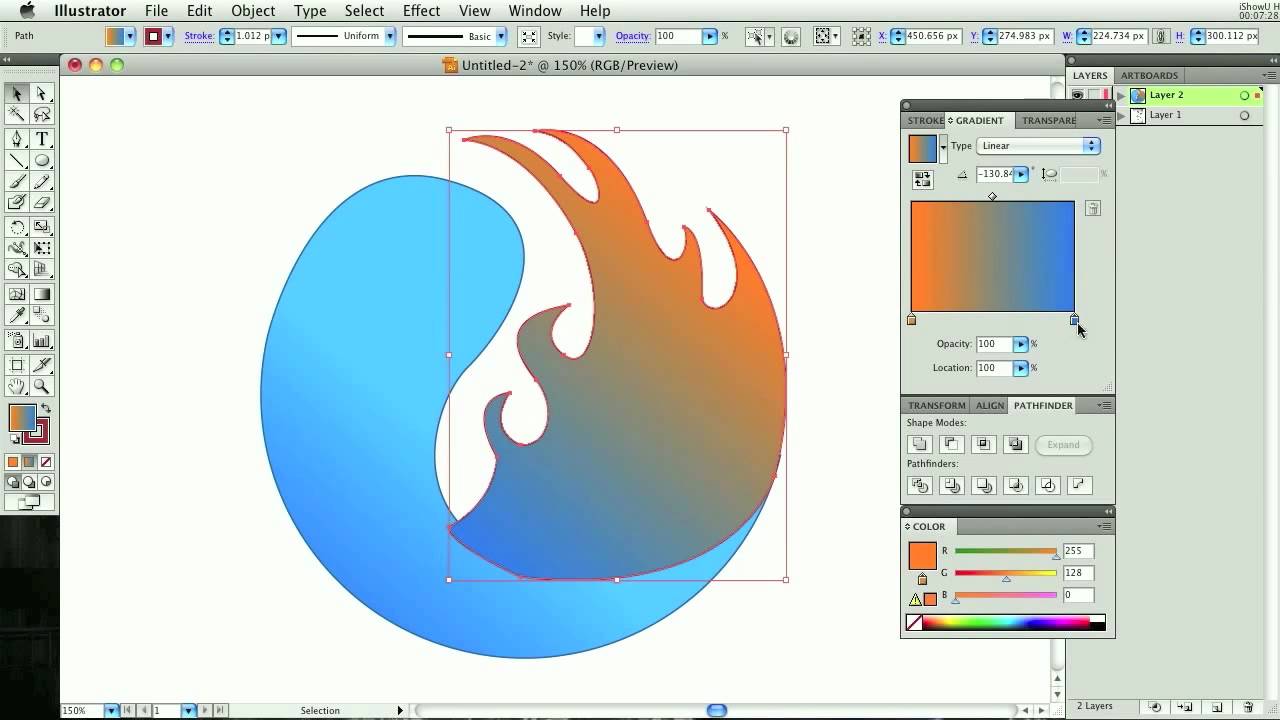This screenshot has width=1280, height=720.
Task: Open the gradient Type dropdown
Action: (x=1038, y=146)
